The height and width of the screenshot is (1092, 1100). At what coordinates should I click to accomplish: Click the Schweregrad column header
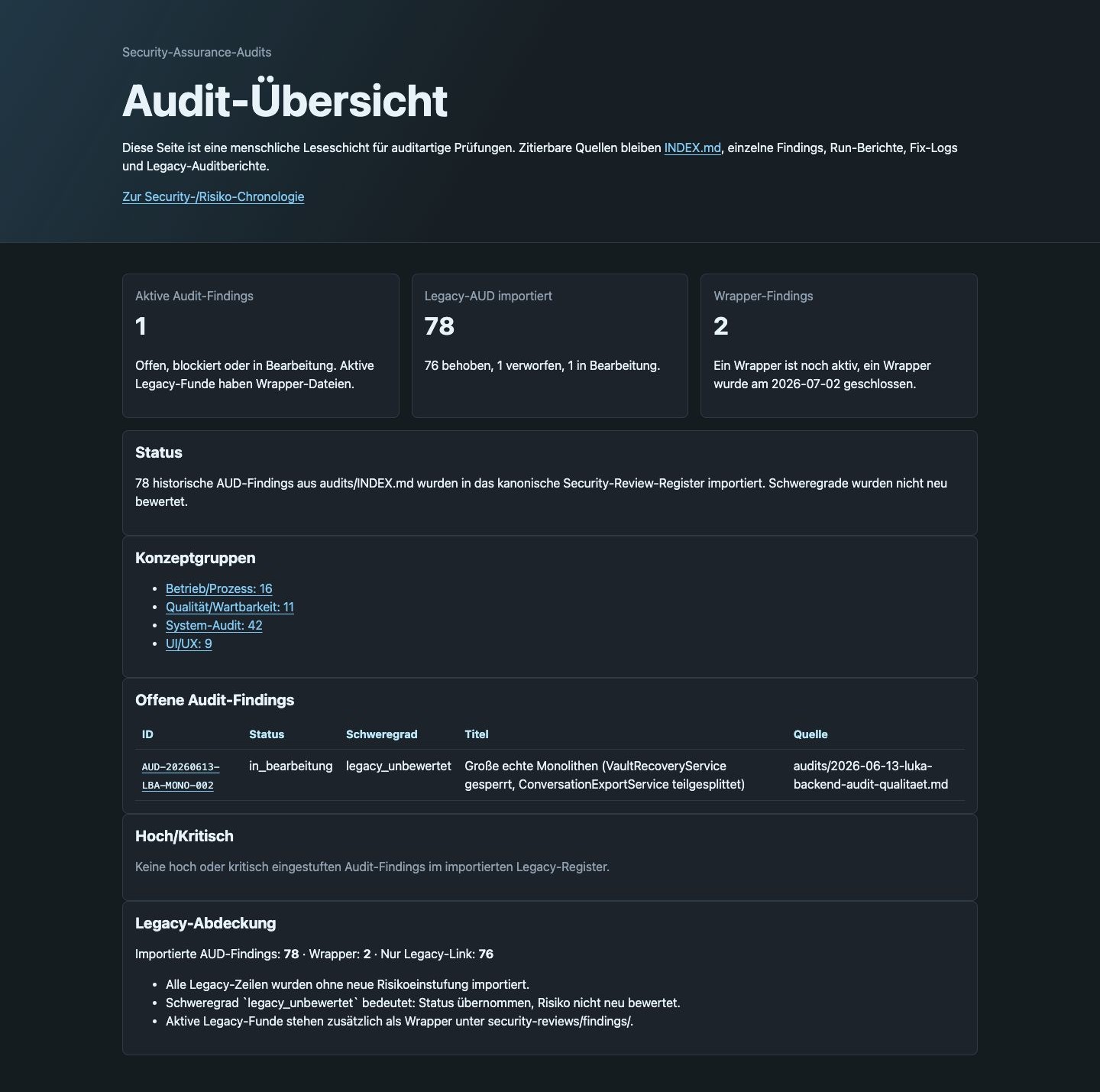tap(382, 734)
